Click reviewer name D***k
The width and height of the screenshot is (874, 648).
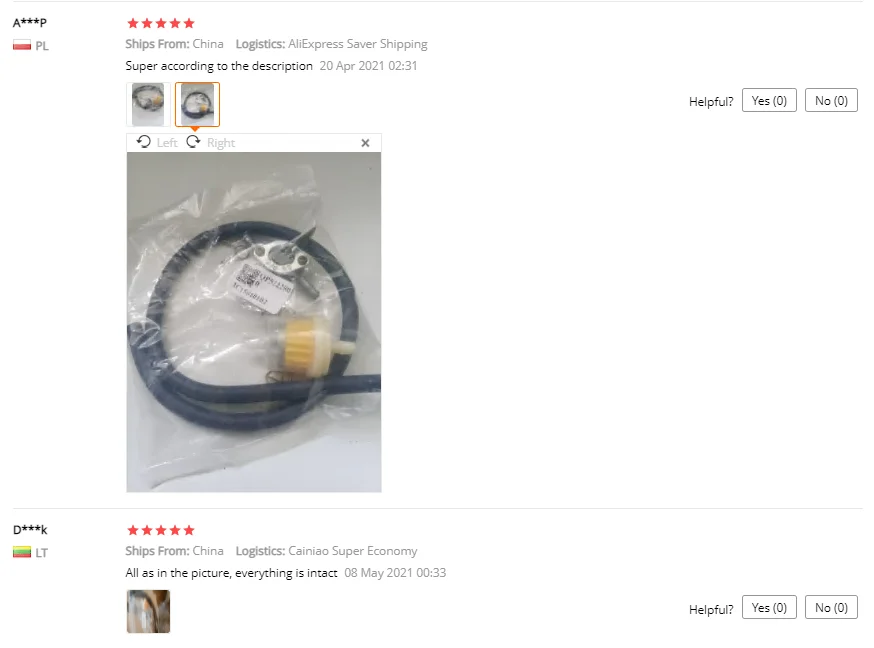pos(30,529)
